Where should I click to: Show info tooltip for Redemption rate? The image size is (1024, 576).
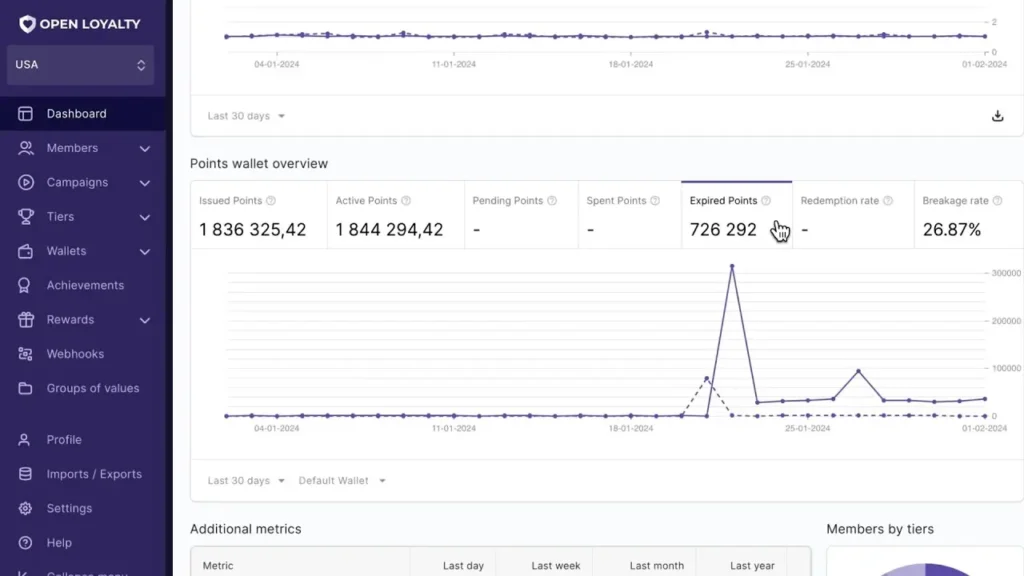888,200
